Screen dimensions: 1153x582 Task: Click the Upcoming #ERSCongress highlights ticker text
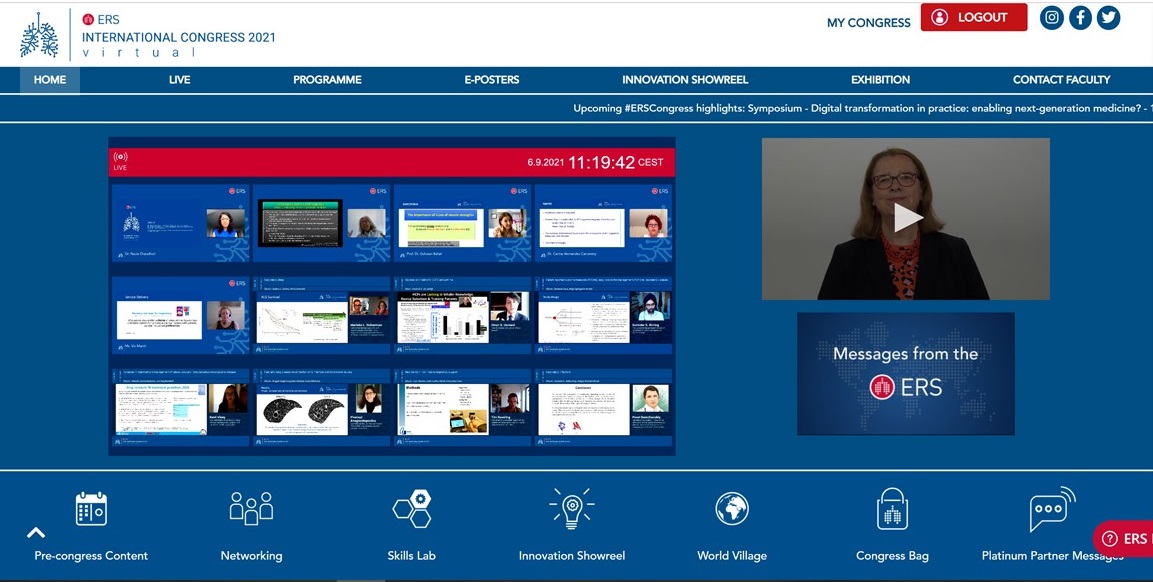[863, 108]
